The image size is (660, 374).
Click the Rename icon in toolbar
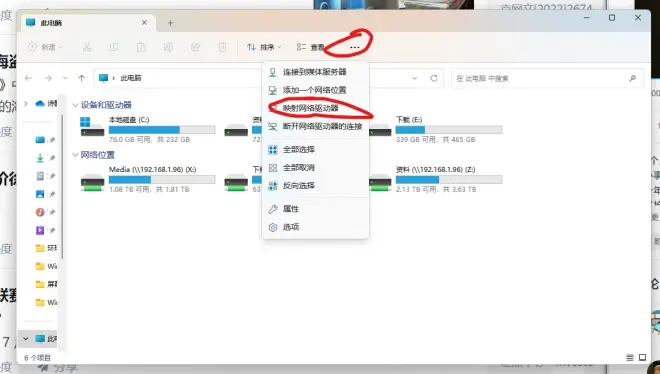point(168,47)
